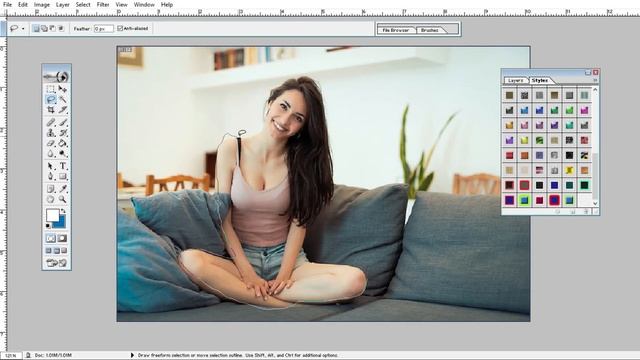The image size is (640, 360).
Task: Click the Adobe Online feather logo in the toolbox
Action: point(56,76)
